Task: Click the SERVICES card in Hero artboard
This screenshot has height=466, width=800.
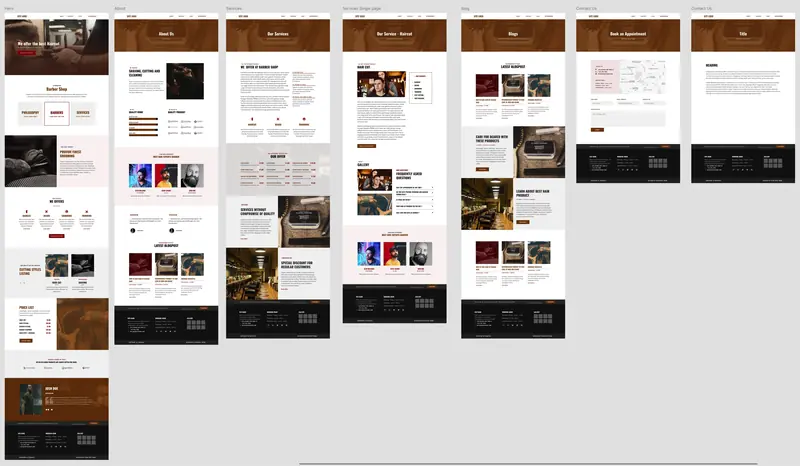Action: point(83,113)
